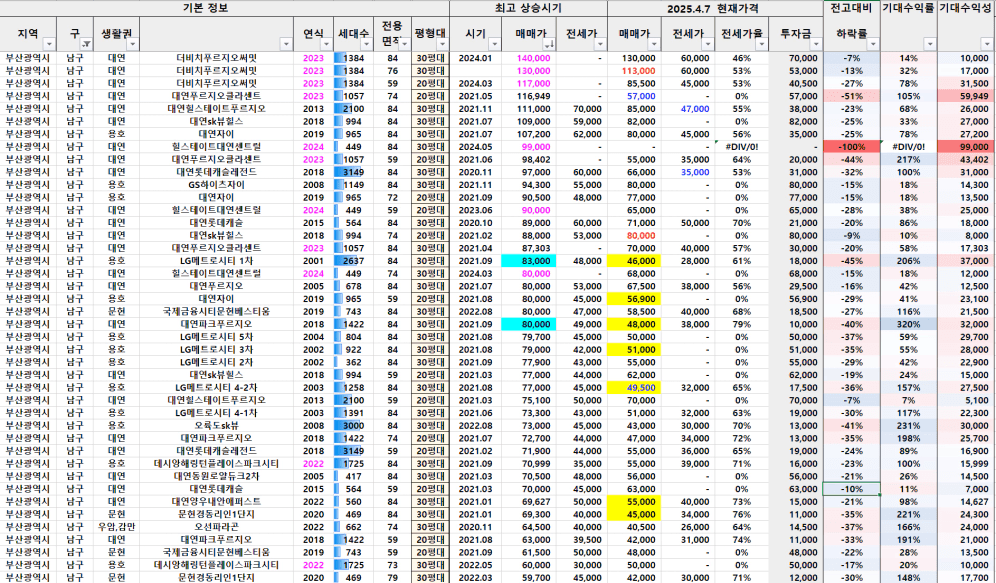
Task: Click the 대연양우내안에퍼스트 name cell
Action: (x=217, y=502)
